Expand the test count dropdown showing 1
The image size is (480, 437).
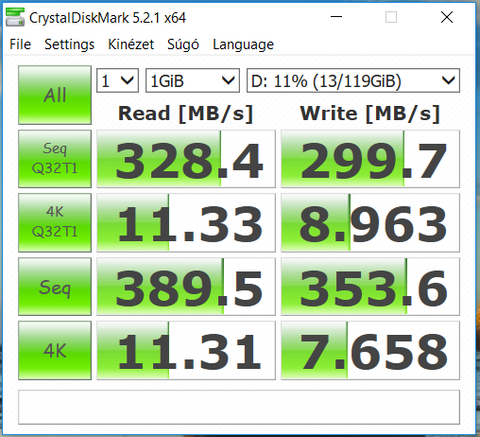pos(117,81)
